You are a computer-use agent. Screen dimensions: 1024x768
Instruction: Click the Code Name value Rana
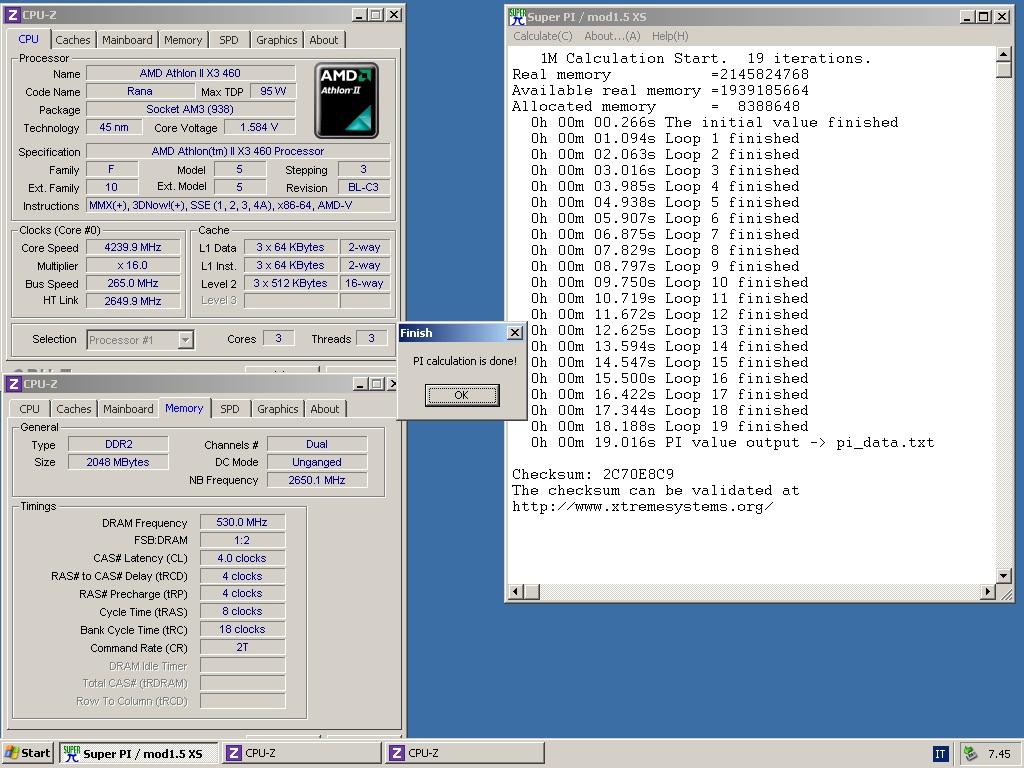pos(140,91)
